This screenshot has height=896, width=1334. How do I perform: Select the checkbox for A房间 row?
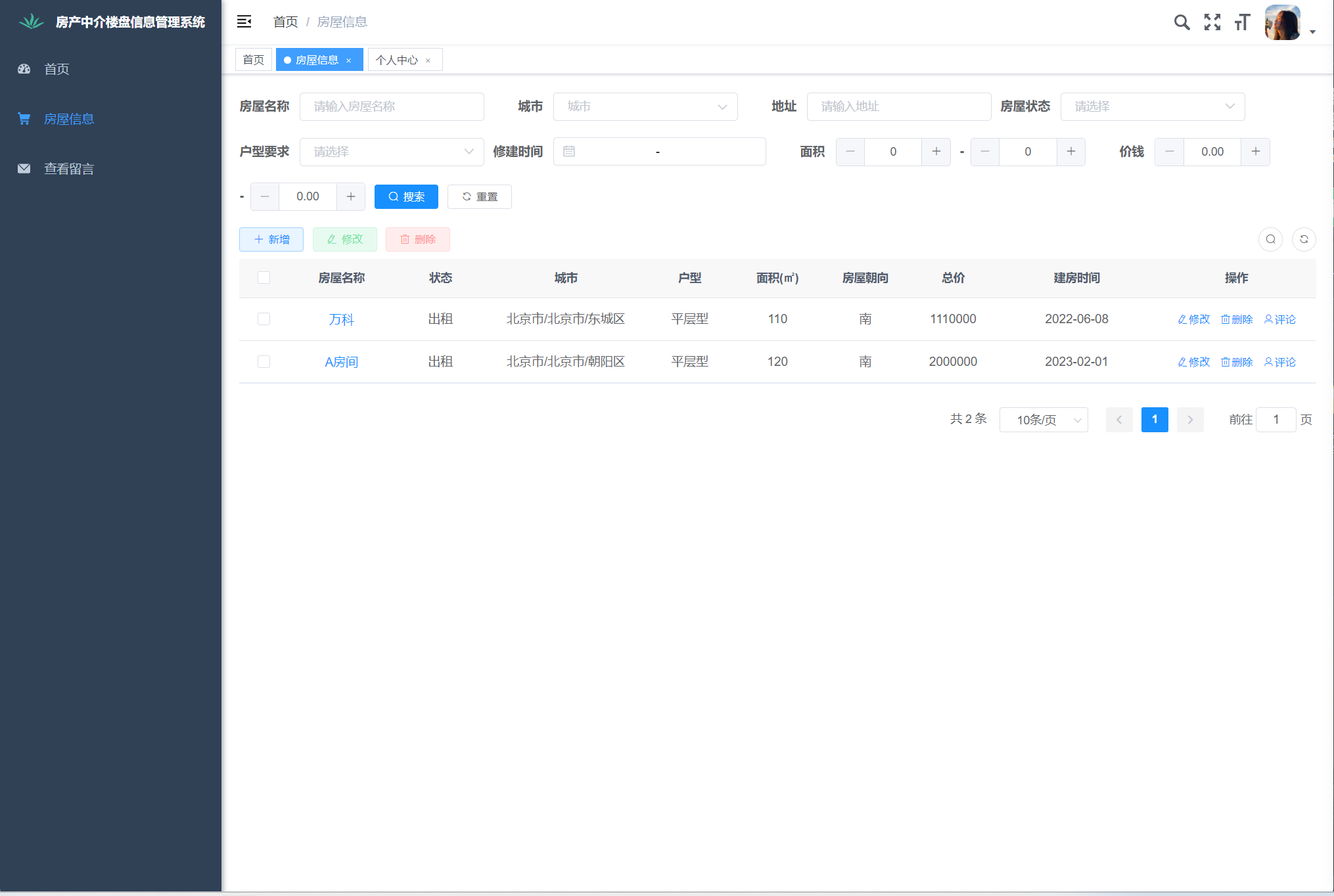[264, 362]
